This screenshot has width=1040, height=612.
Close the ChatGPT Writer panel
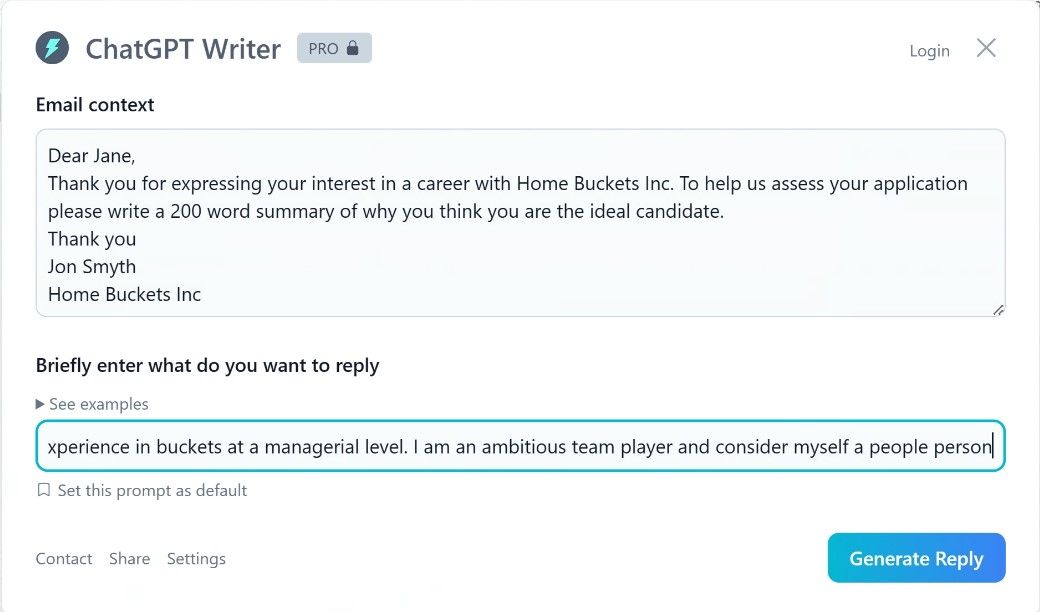986,48
